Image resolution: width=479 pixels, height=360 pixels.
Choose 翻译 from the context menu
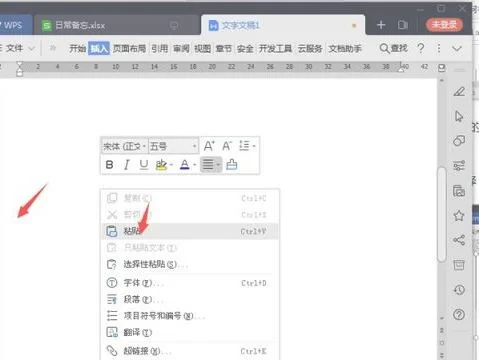pyautogui.click(x=190, y=332)
